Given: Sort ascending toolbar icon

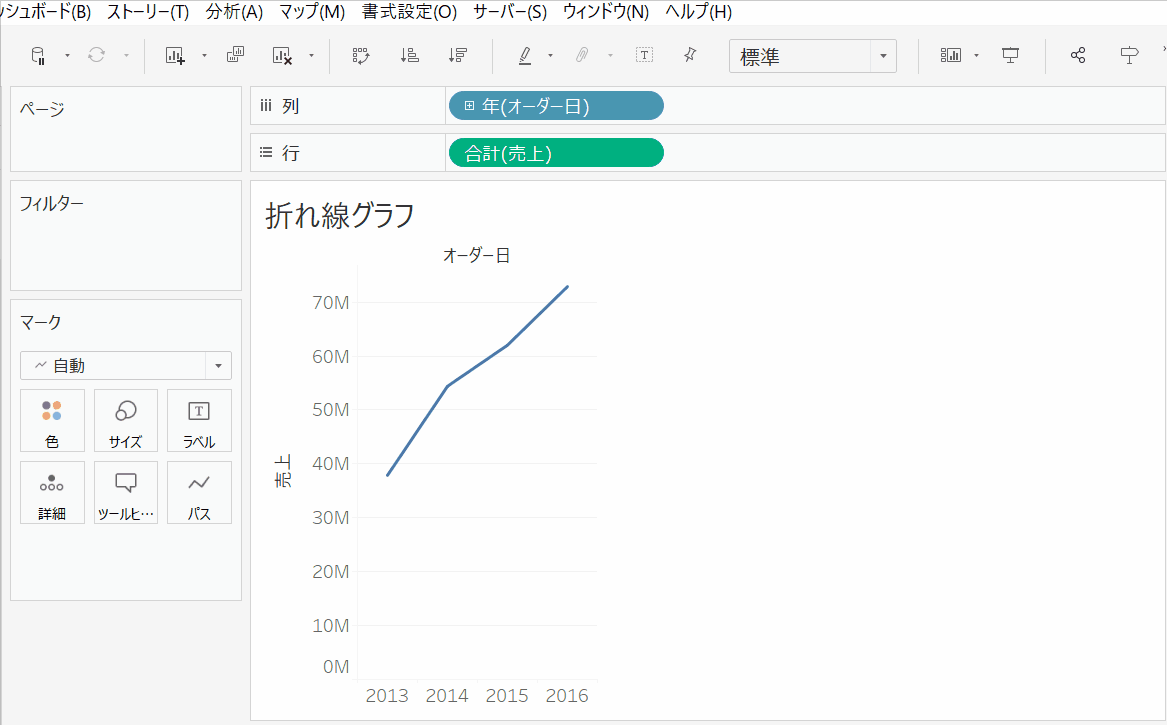Looking at the screenshot, I should [x=409, y=56].
